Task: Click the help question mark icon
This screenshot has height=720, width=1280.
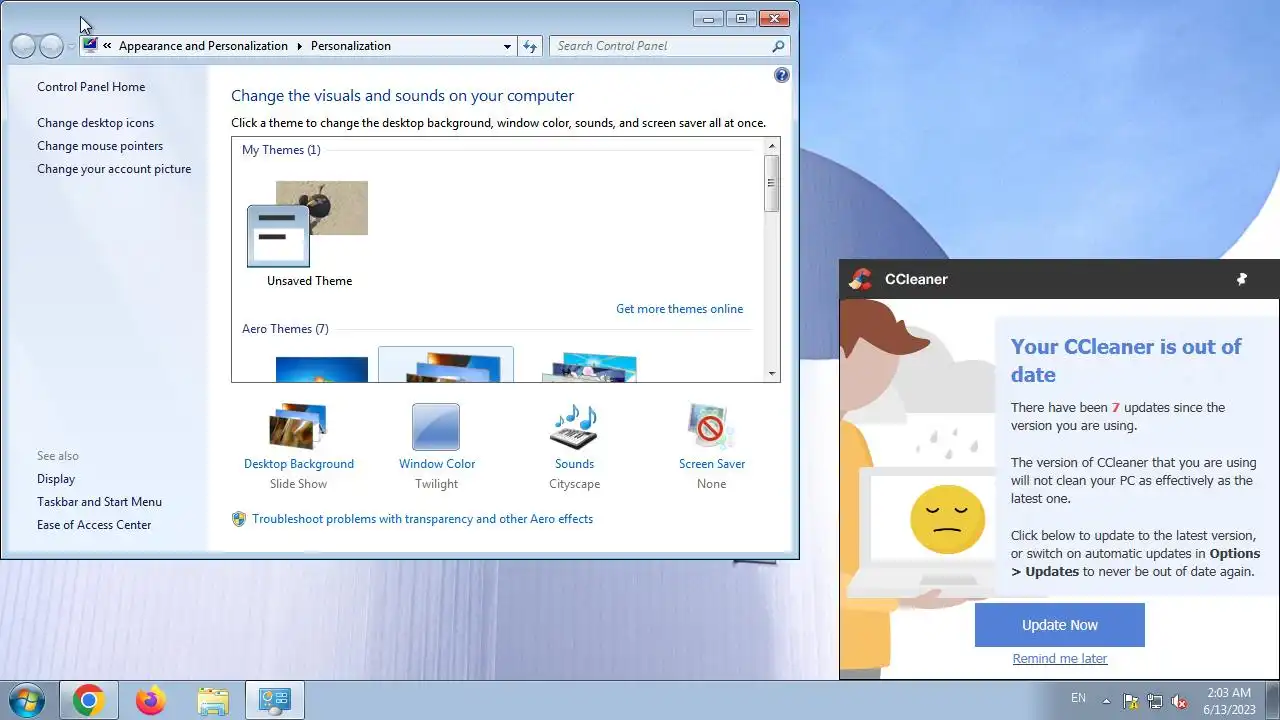Action: click(782, 75)
